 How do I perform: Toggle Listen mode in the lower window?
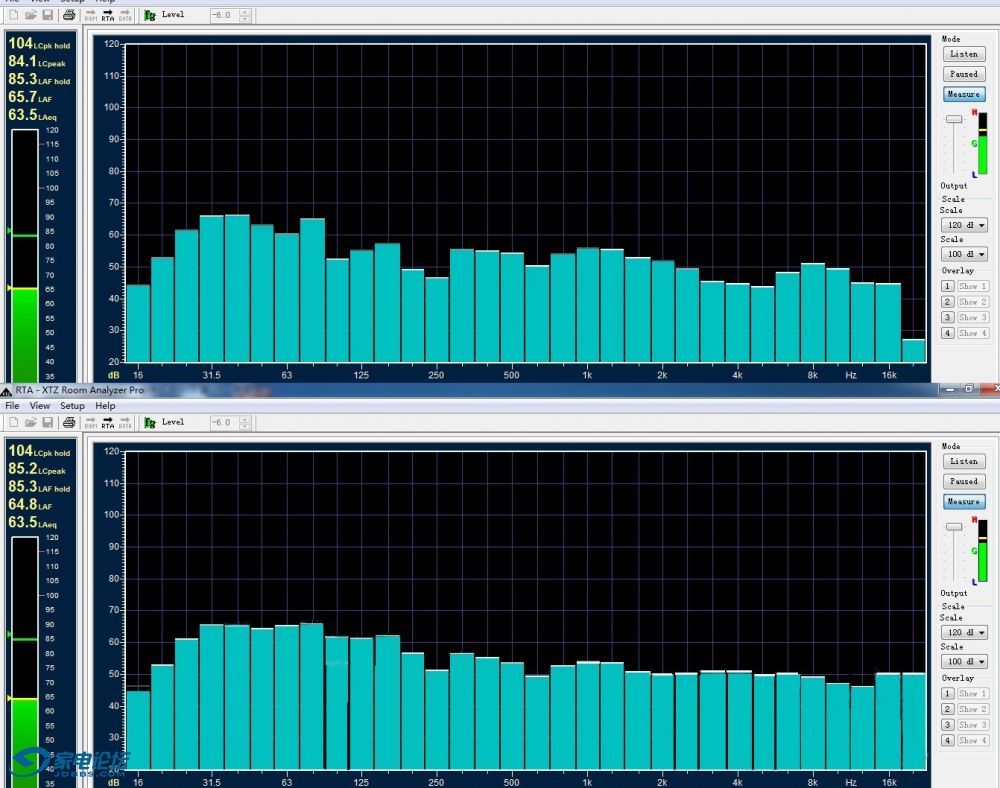click(963, 461)
